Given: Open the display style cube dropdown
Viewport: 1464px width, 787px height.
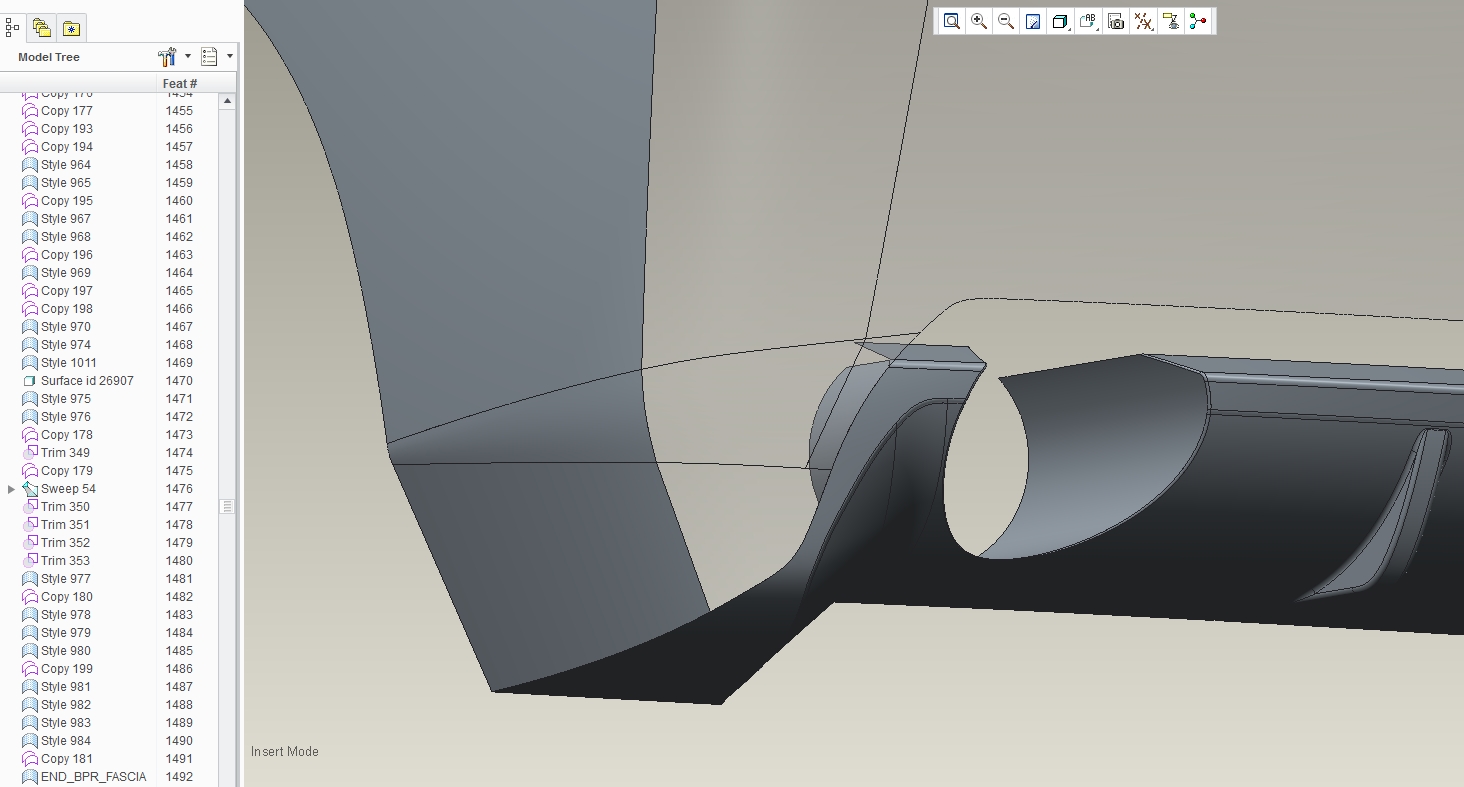Looking at the screenshot, I should point(1061,21).
